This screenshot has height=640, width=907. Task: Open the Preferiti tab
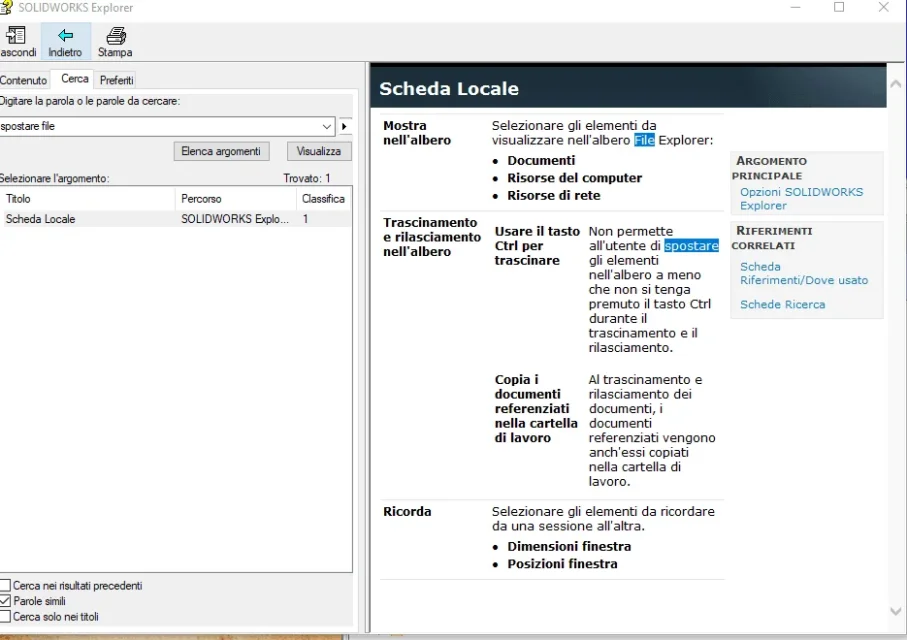[x=116, y=80]
